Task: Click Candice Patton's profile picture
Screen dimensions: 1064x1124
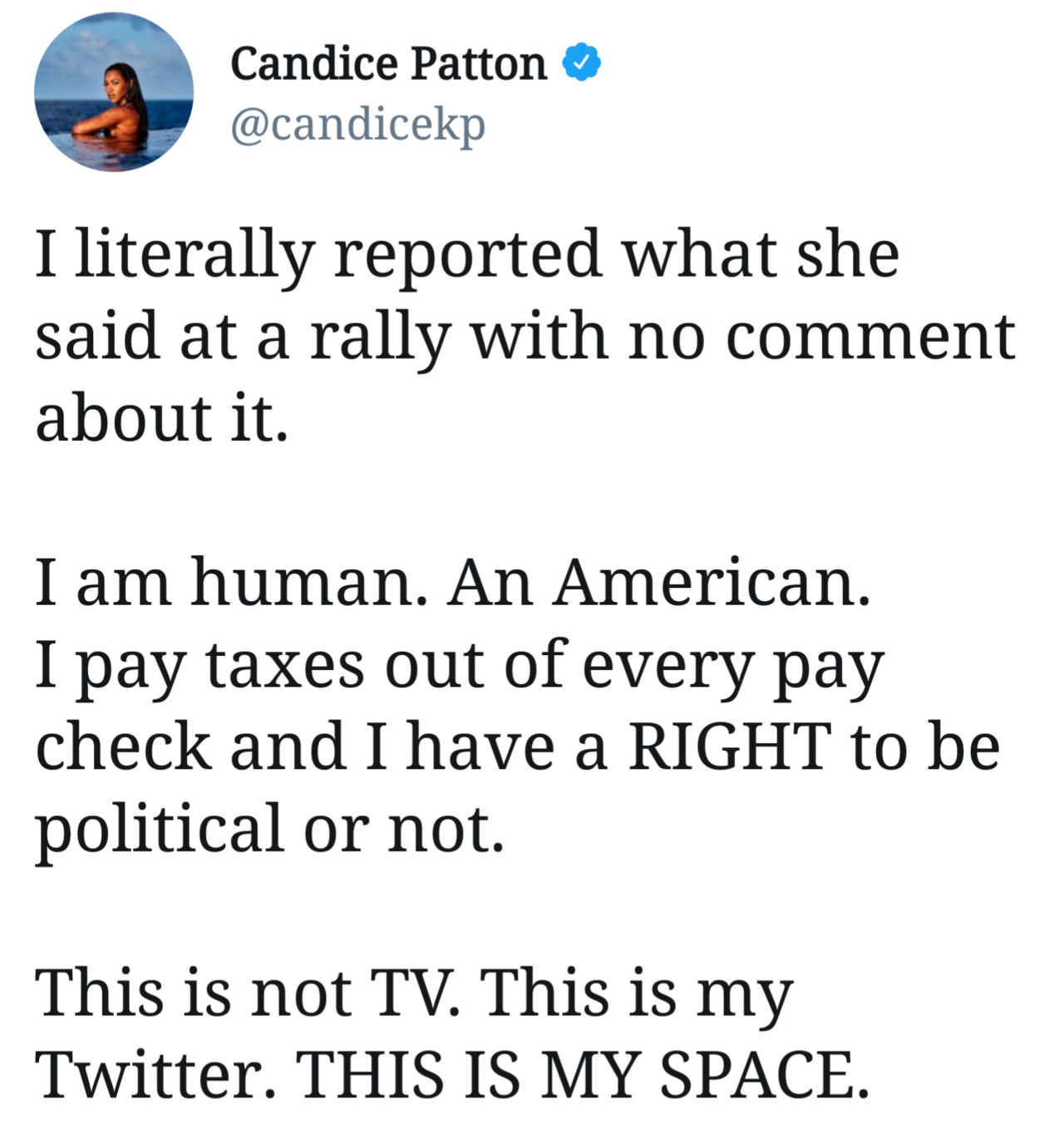Action: [x=114, y=92]
